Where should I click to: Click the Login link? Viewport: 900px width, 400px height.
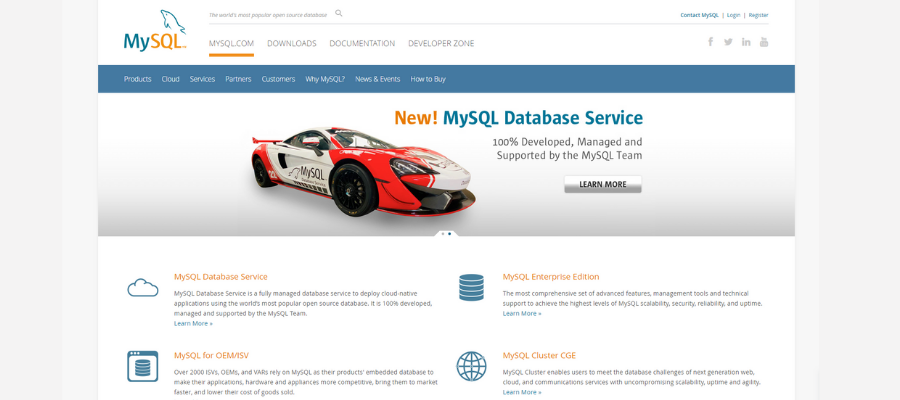coord(734,15)
